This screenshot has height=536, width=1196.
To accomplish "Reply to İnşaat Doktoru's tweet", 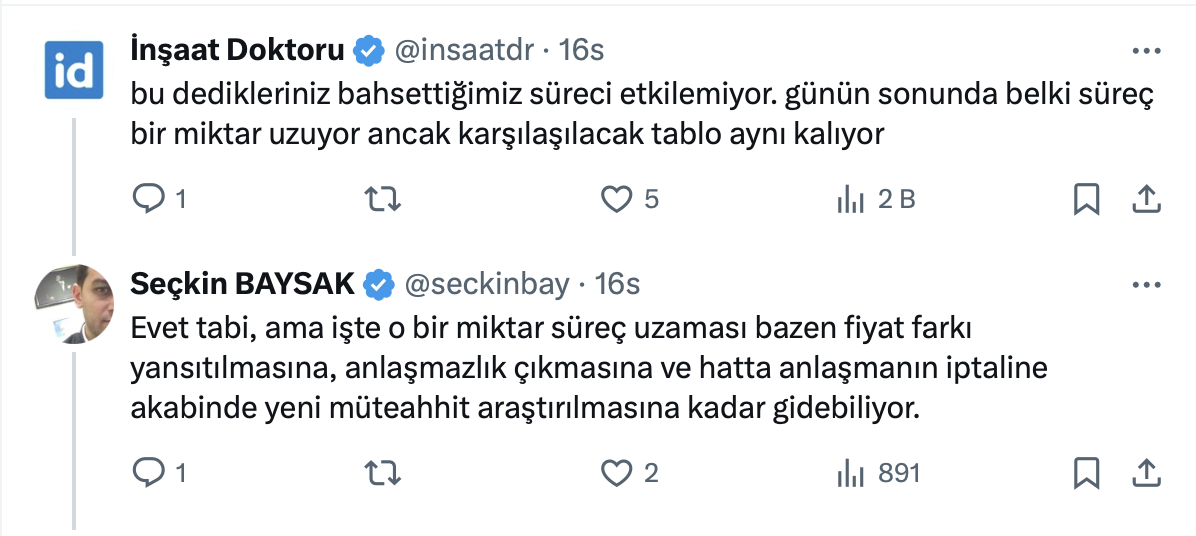I will 148,200.
